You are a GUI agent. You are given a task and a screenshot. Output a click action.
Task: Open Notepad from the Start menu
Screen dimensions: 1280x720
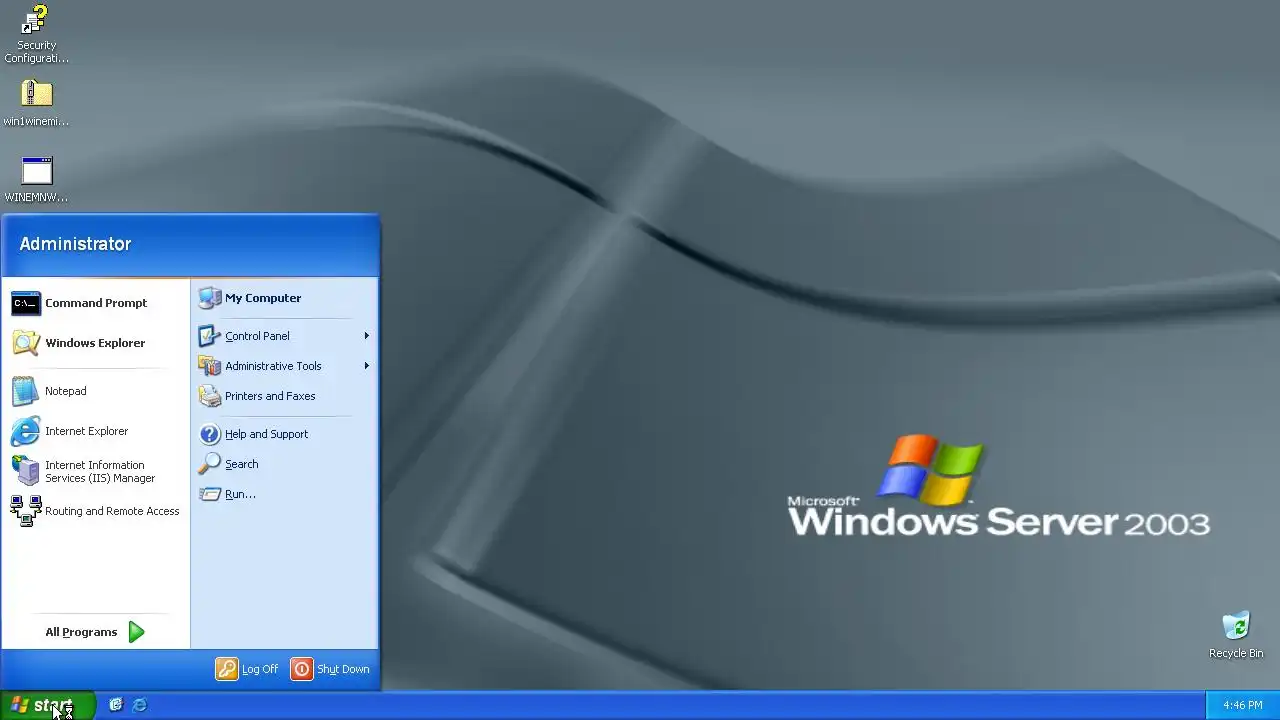coord(96,391)
